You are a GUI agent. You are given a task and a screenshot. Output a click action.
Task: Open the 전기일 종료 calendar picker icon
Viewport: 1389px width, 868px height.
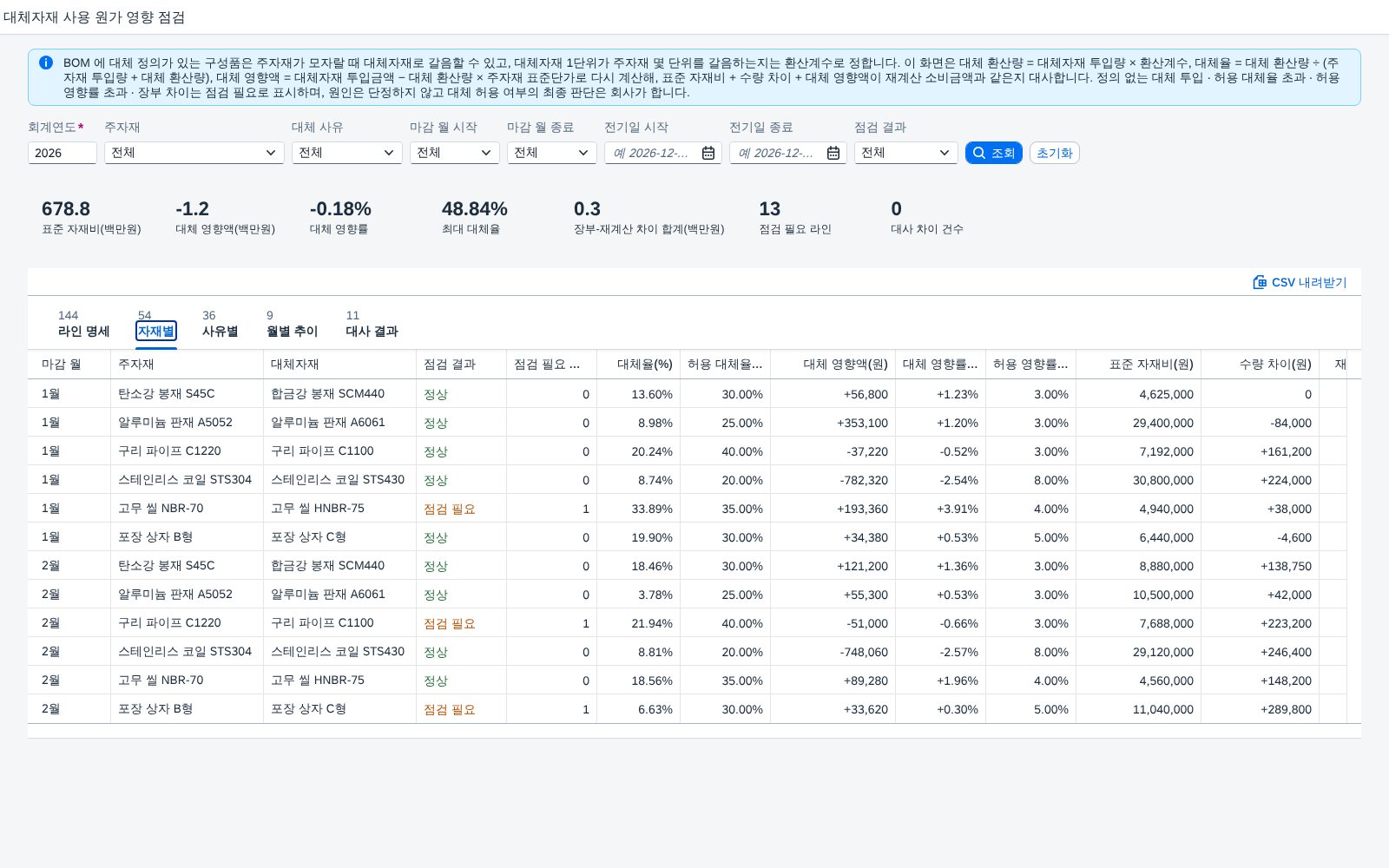[x=833, y=153]
